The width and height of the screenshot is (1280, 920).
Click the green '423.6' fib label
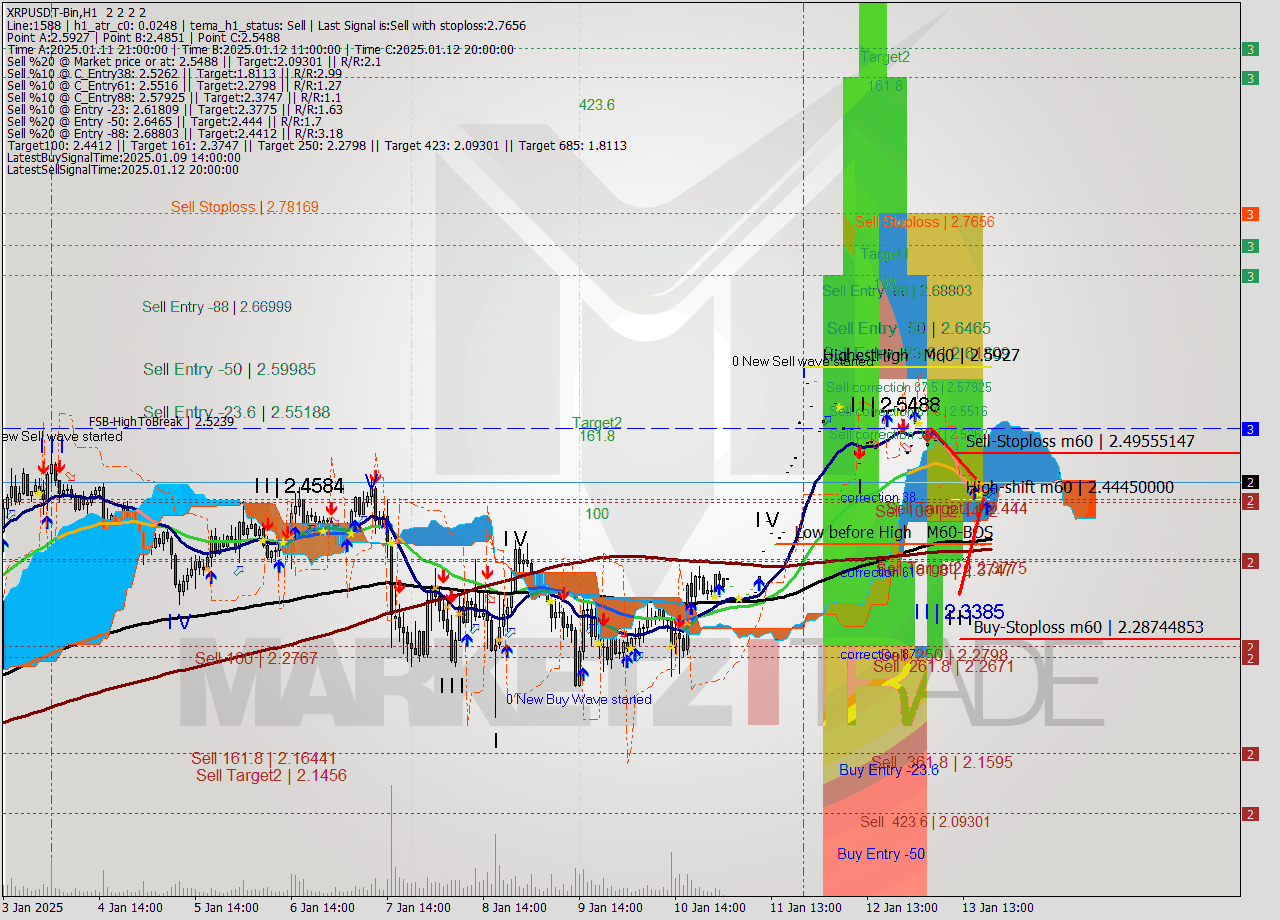click(x=597, y=105)
